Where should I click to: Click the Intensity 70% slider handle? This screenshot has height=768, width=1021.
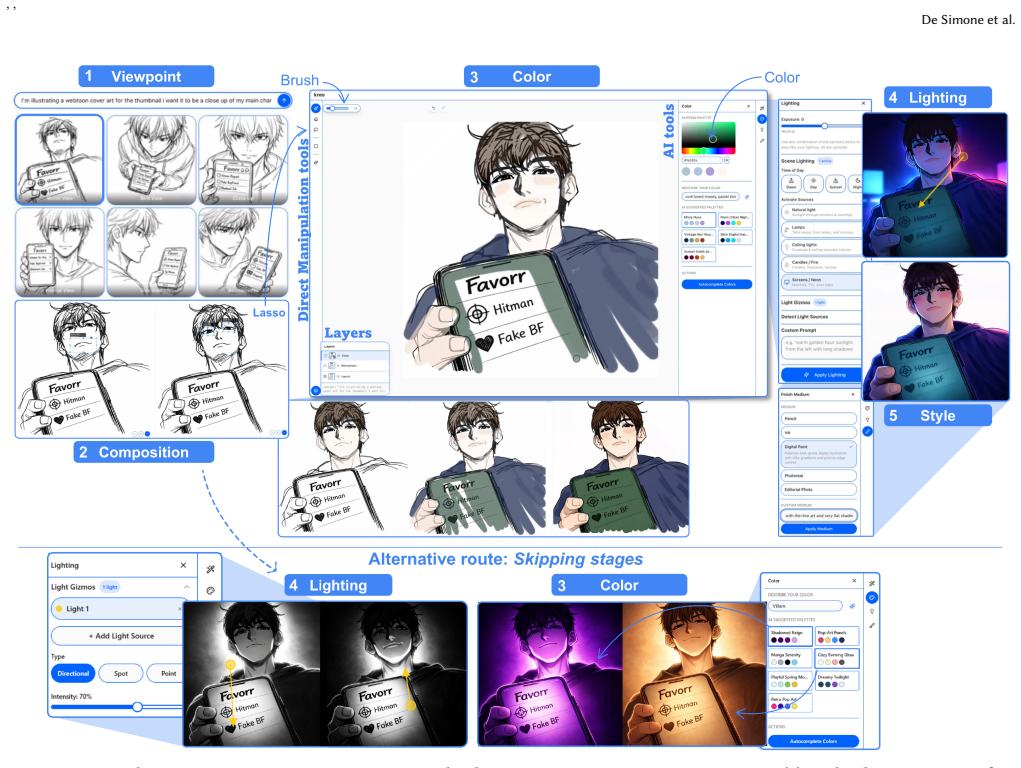coord(137,707)
